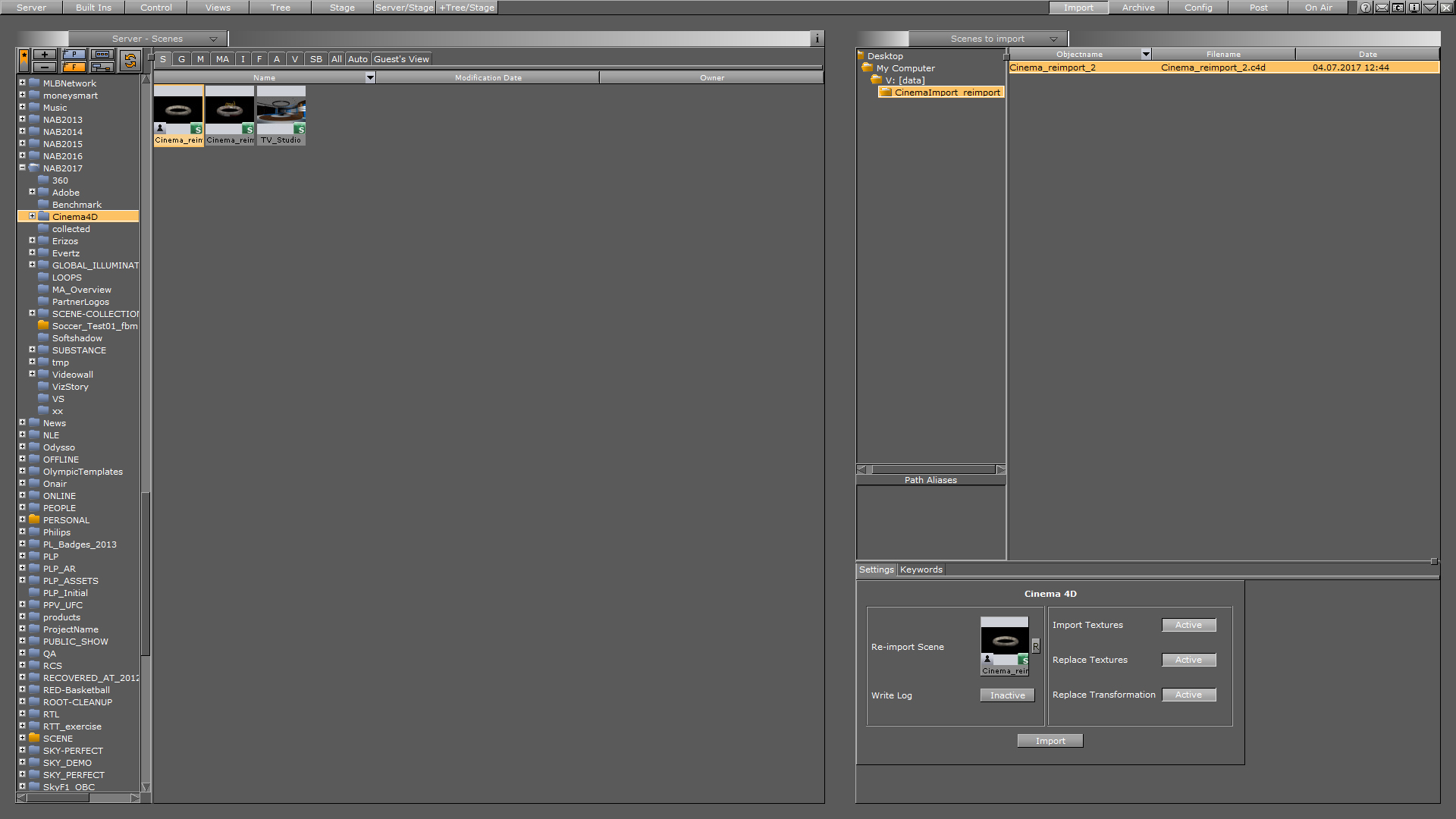Click the Archive tab in toolbar
Viewport: 1456px width, 819px height.
click(x=1138, y=8)
